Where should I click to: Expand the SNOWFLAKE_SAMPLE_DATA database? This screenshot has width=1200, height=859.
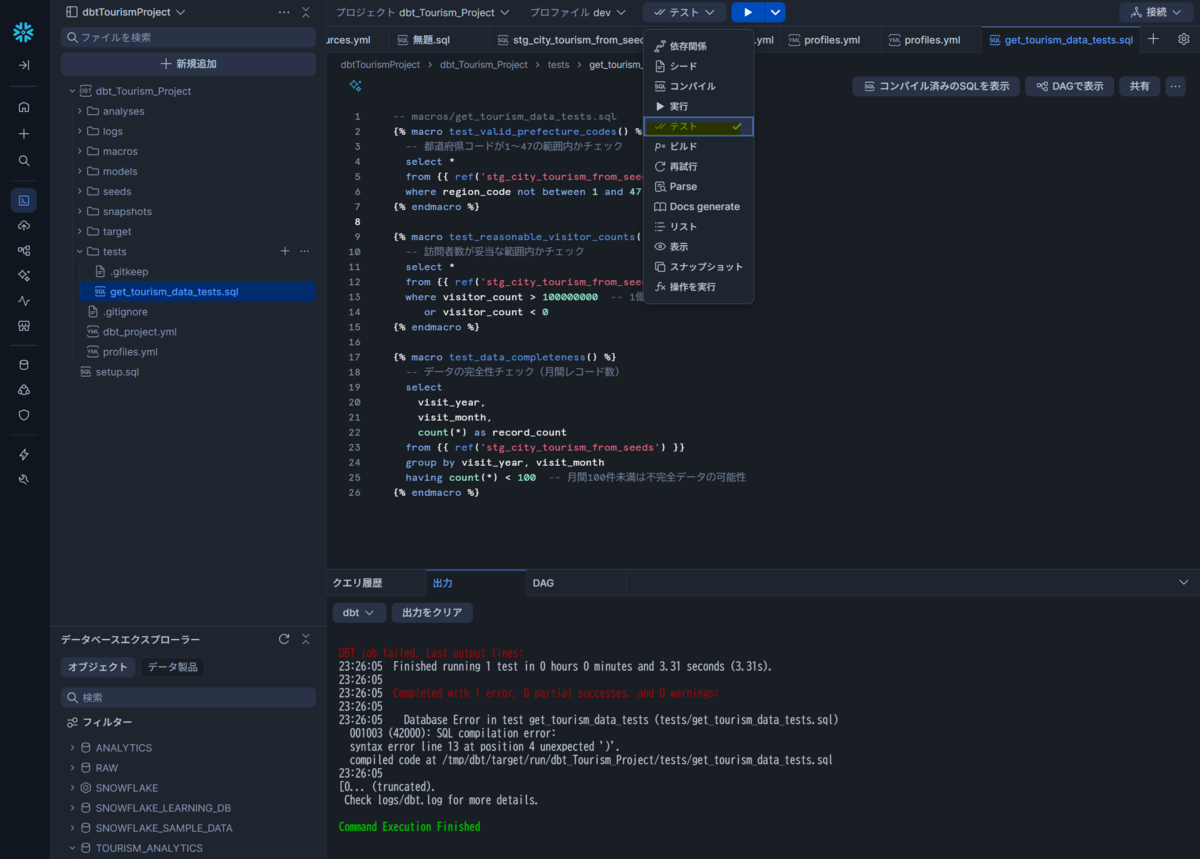(72, 827)
